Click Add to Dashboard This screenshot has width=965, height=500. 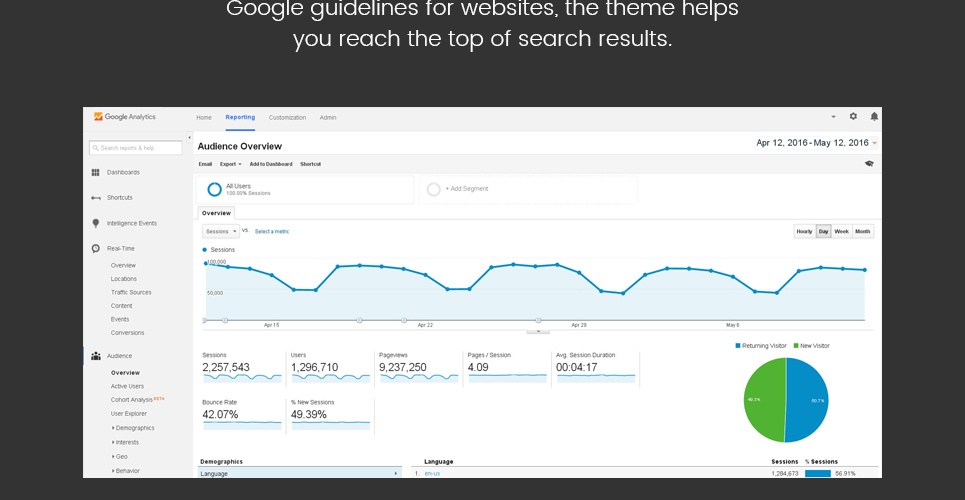pyautogui.click(x=271, y=164)
